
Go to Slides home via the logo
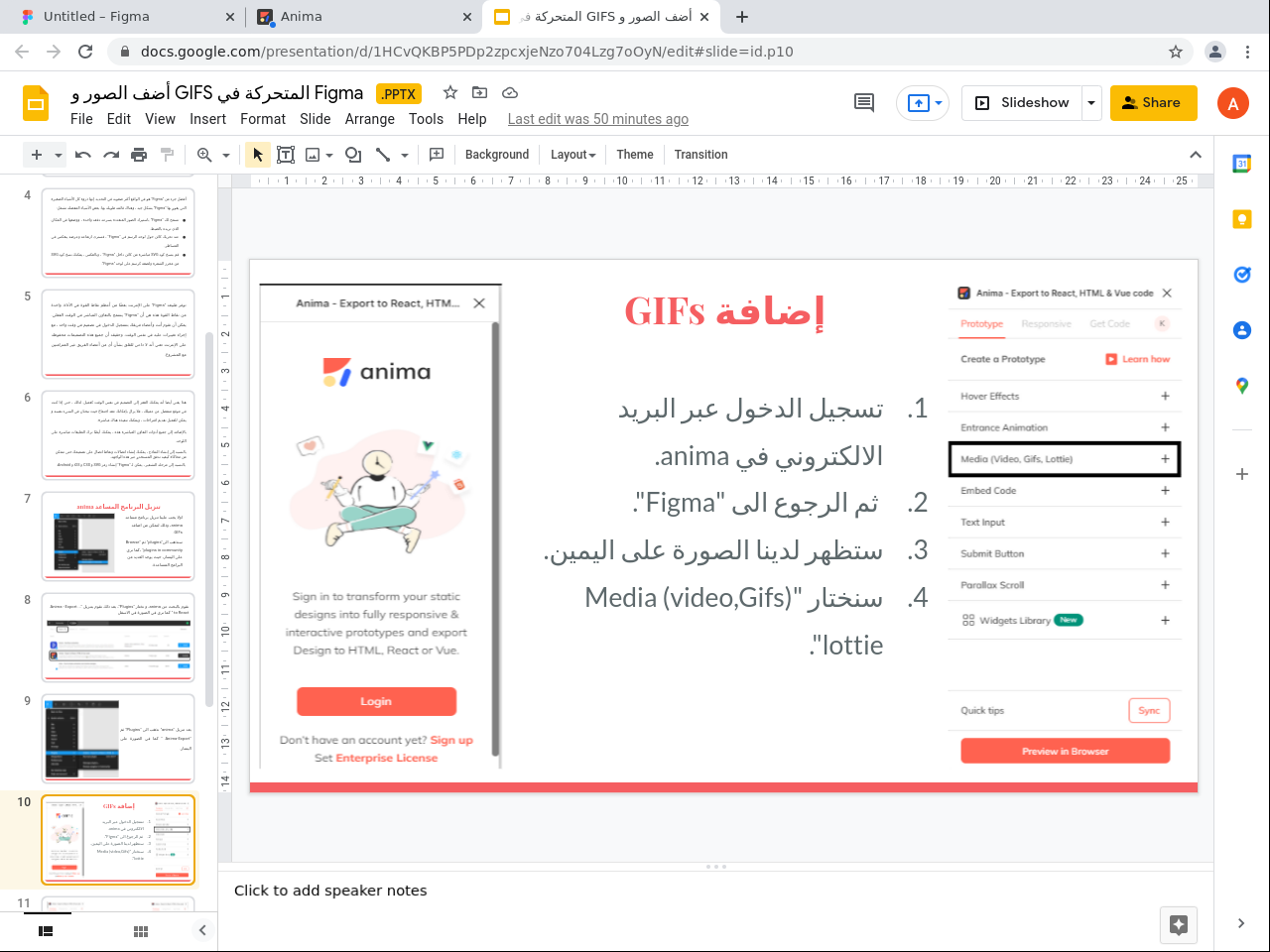point(36,103)
